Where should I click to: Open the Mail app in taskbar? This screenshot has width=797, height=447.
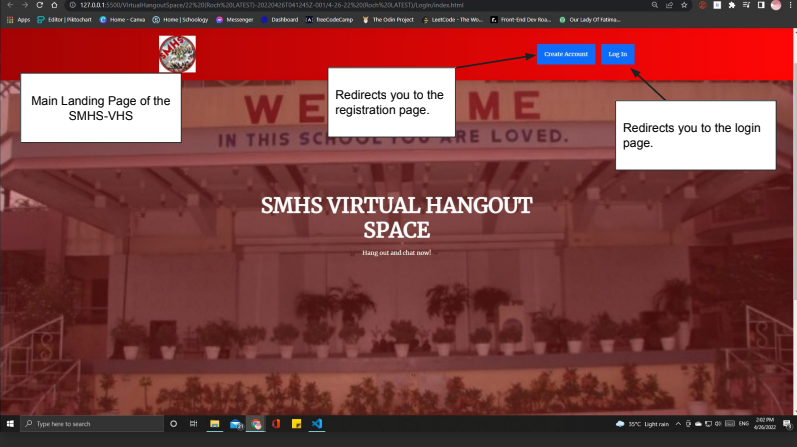click(x=235, y=424)
